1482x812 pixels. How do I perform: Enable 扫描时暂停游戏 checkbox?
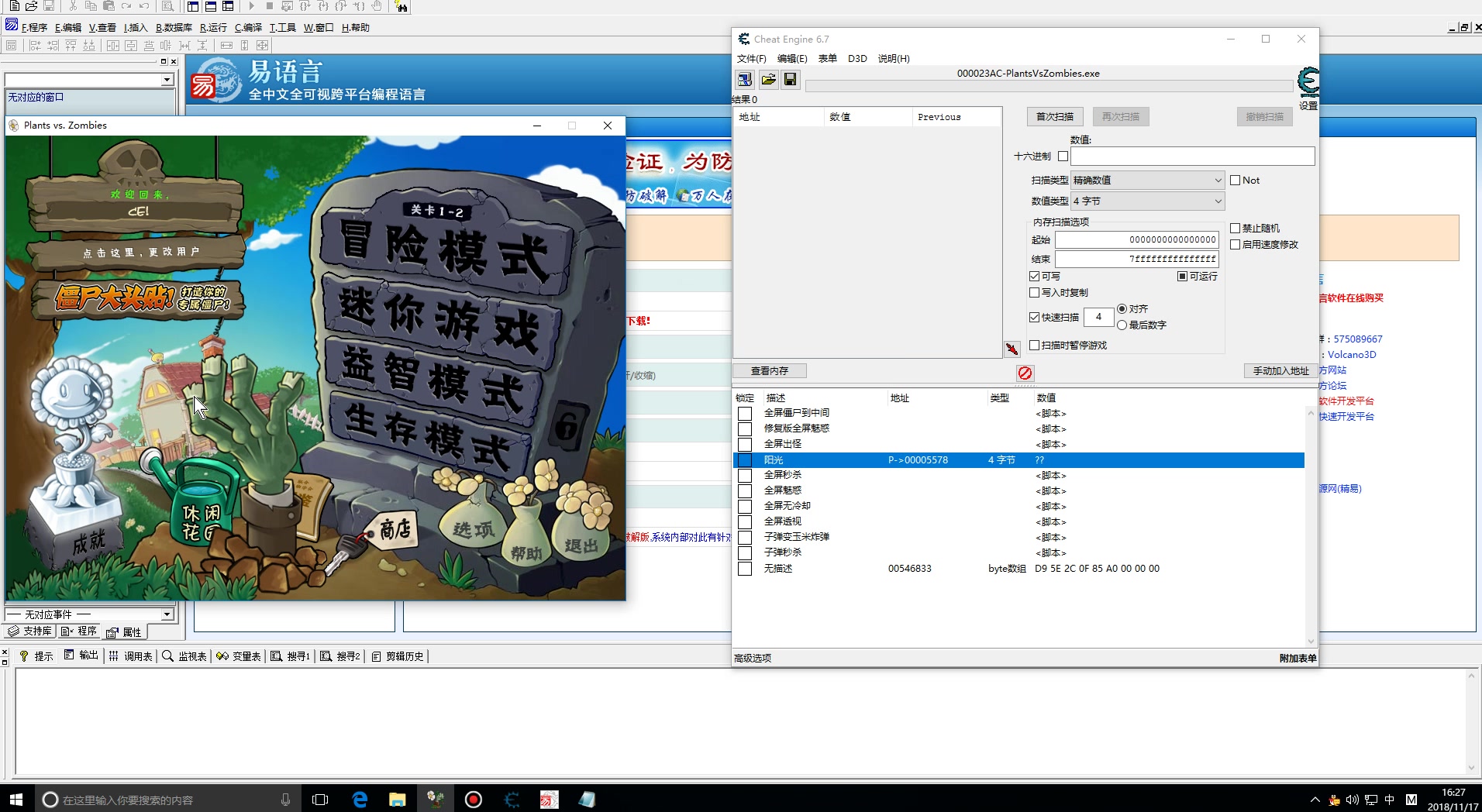(x=1034, y=346)
